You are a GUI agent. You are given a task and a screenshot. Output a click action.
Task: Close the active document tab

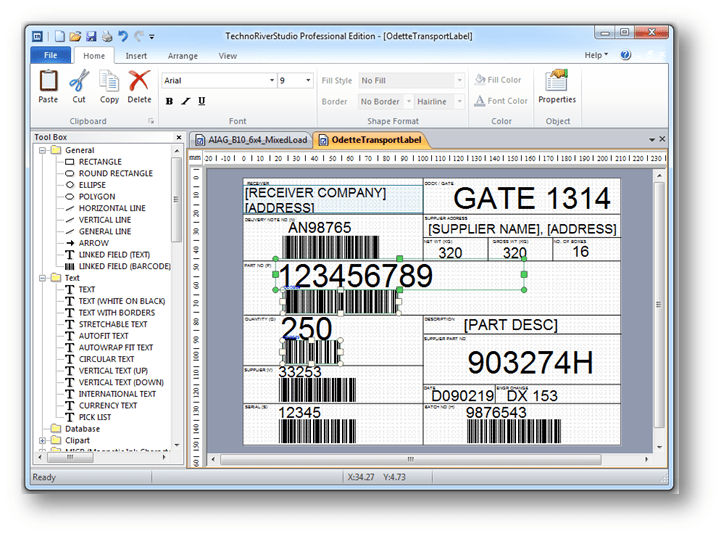(x=662, y=139)
